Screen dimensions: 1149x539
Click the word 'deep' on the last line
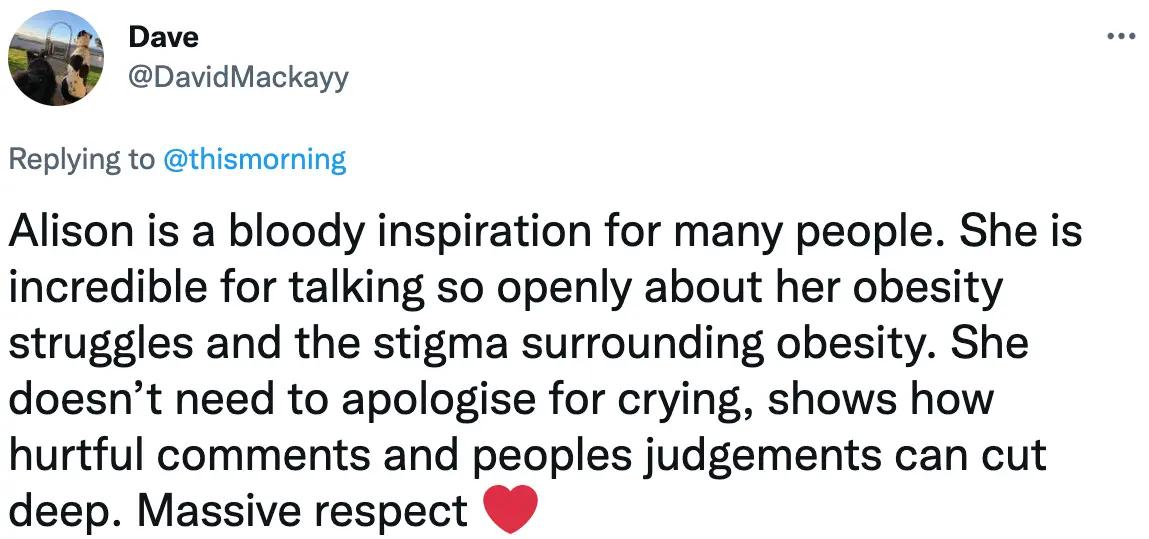(x=58, y=510)
